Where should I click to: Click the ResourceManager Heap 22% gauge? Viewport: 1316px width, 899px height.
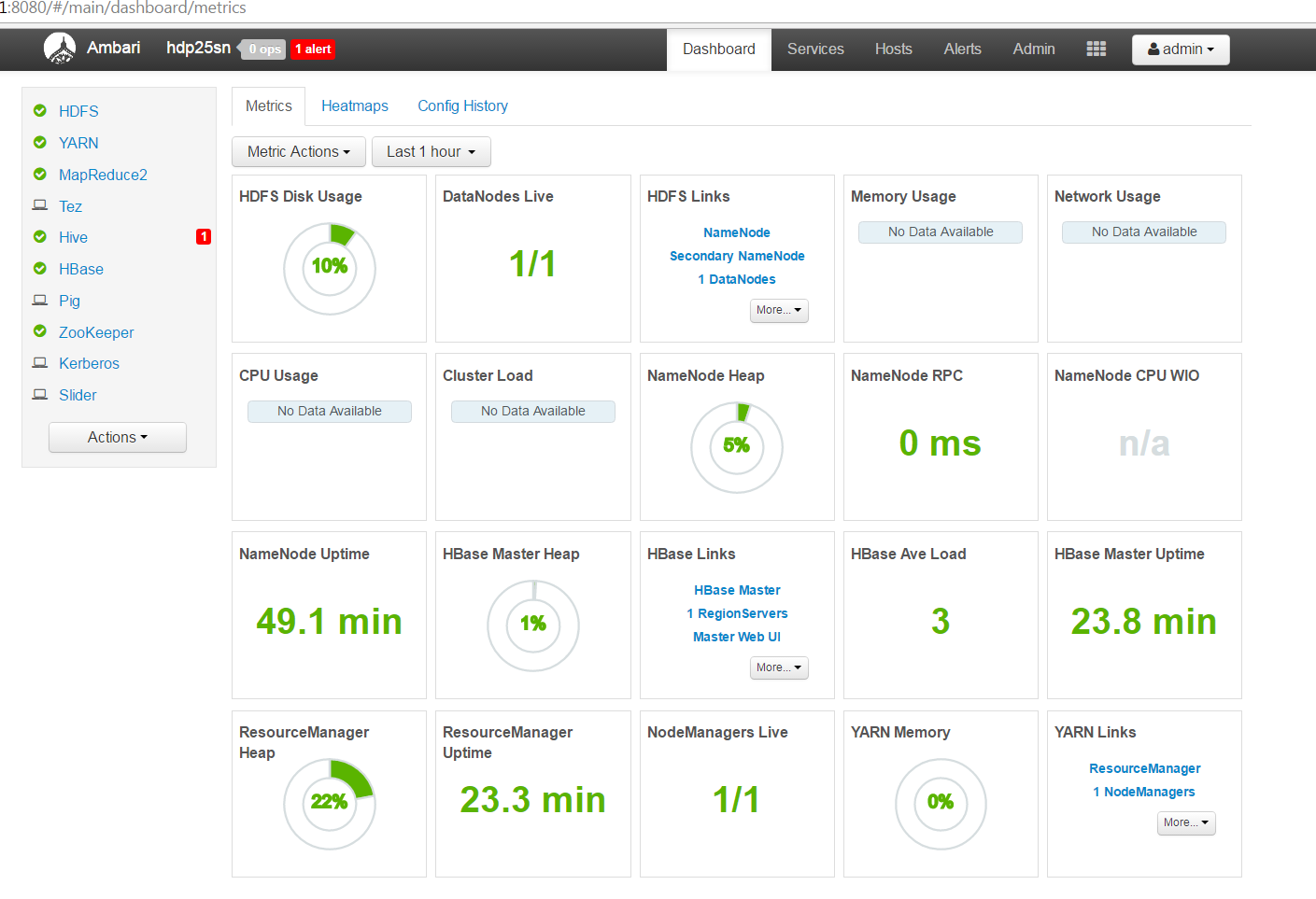pos(330,804)
